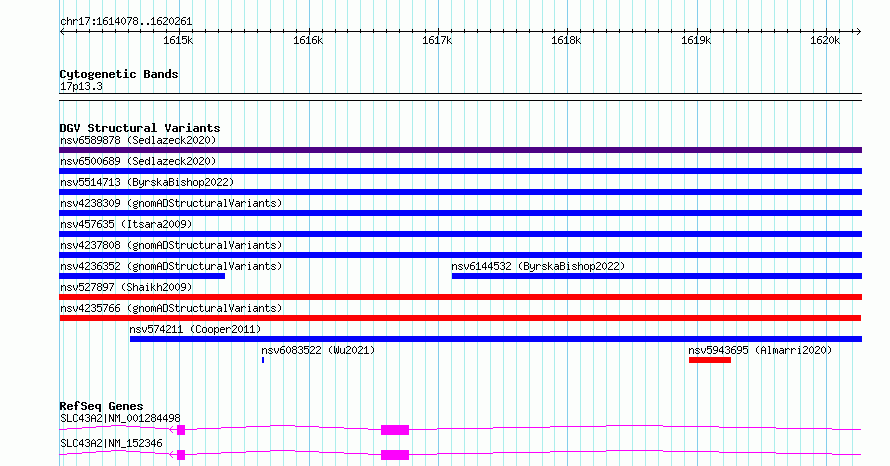Click the red nsv527897 variant bar

[460, 297]
